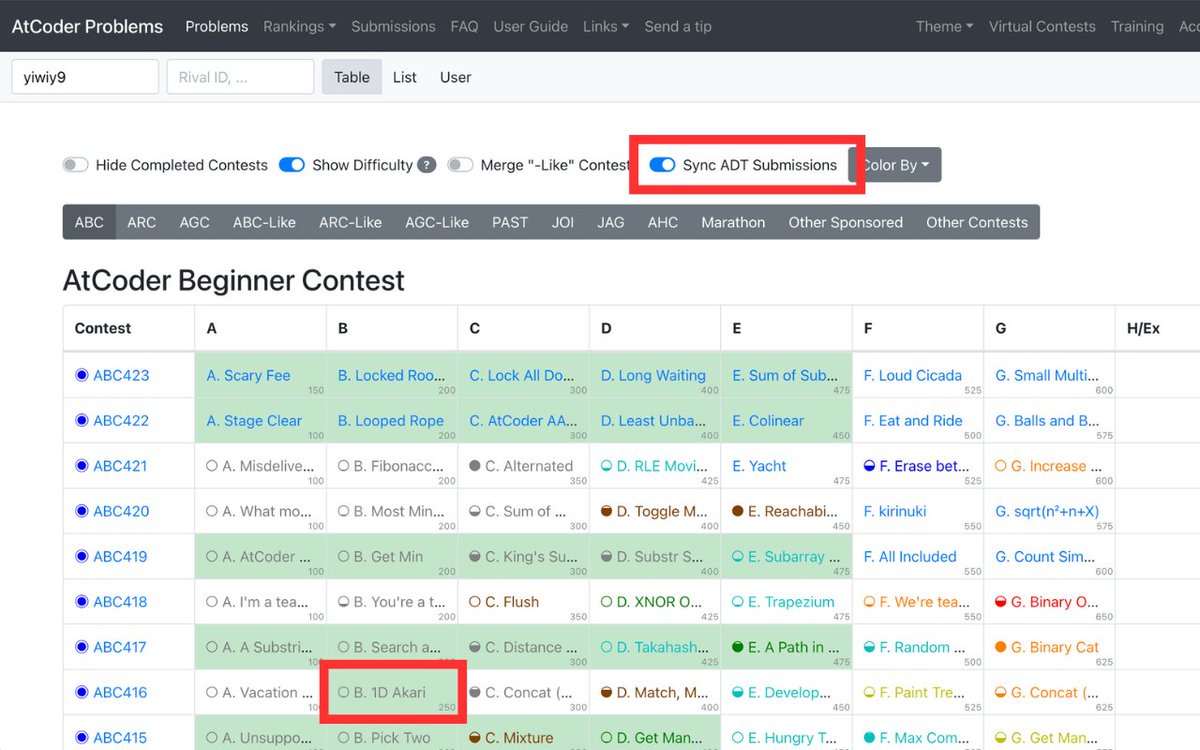Open the Theme dropdown menu
Viewport: 1200px width, 750px height.
[x=945, y=27]
